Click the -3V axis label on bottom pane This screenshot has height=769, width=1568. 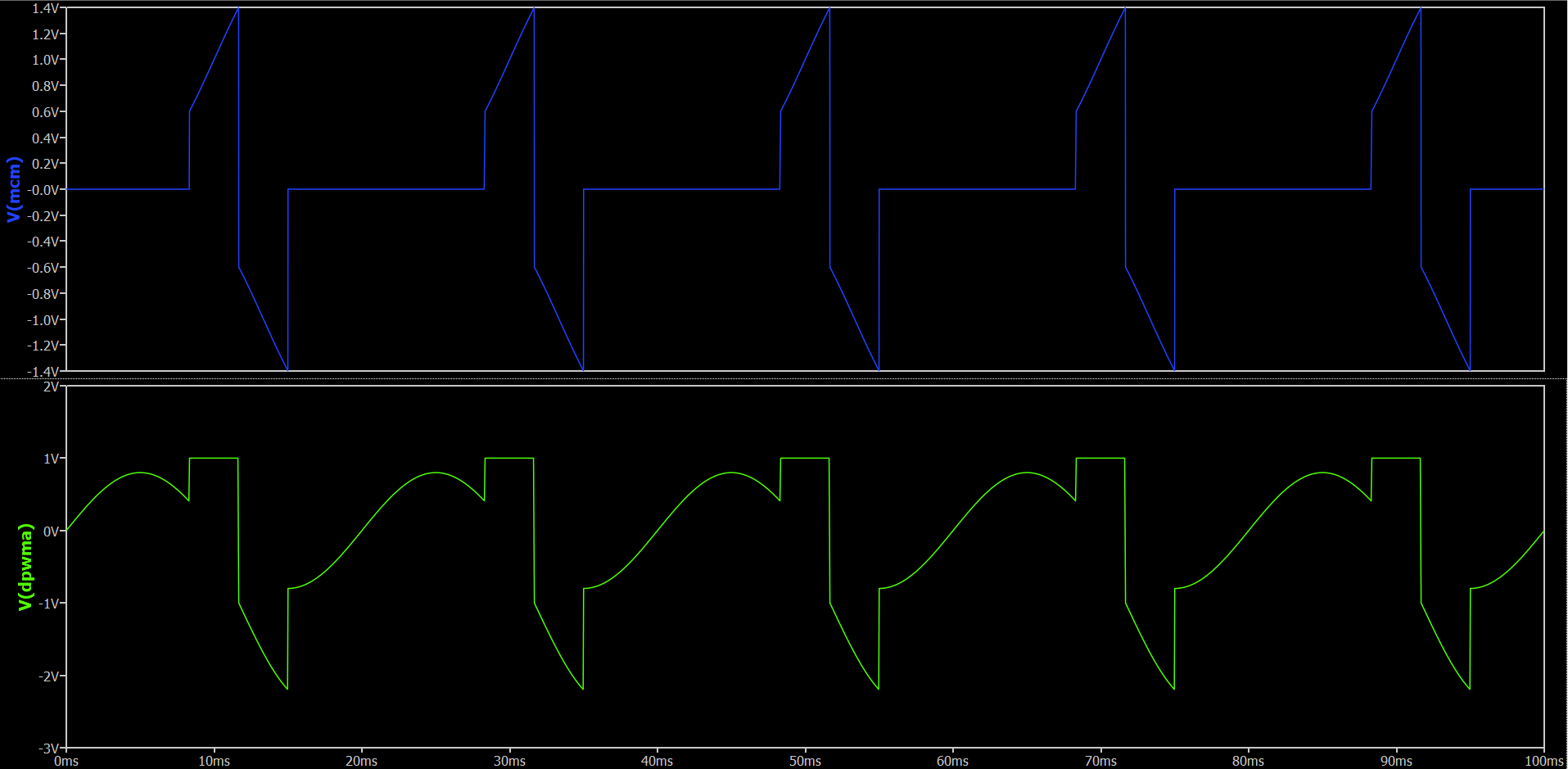coord(47,748)
